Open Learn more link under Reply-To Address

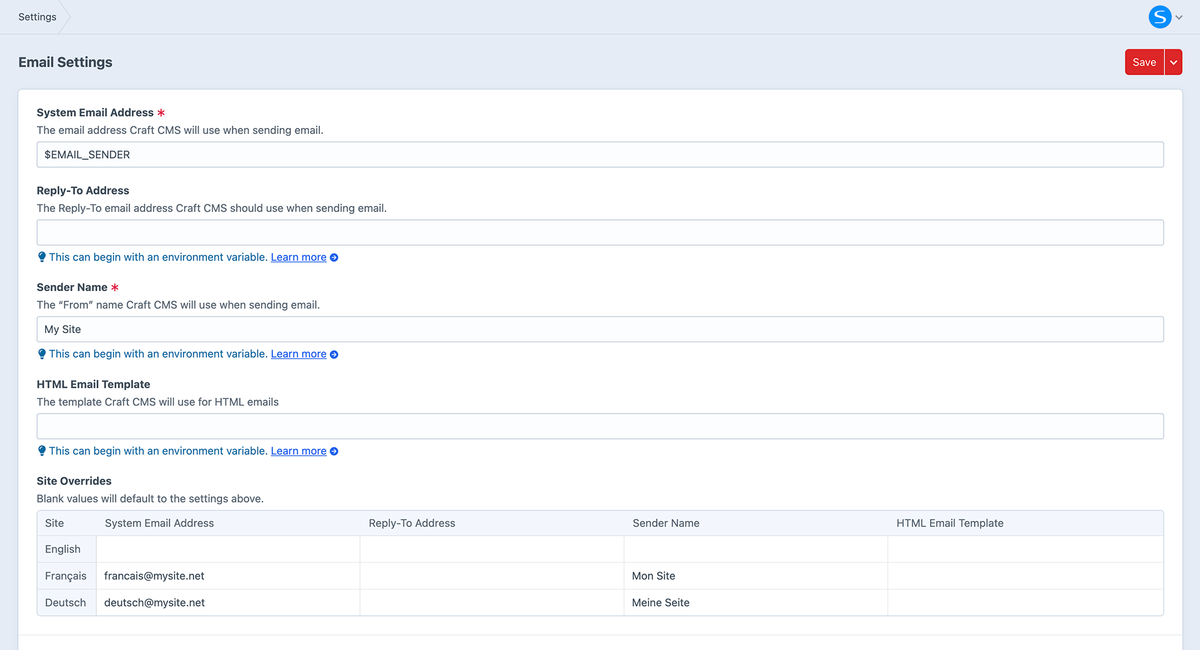(298, 257)
